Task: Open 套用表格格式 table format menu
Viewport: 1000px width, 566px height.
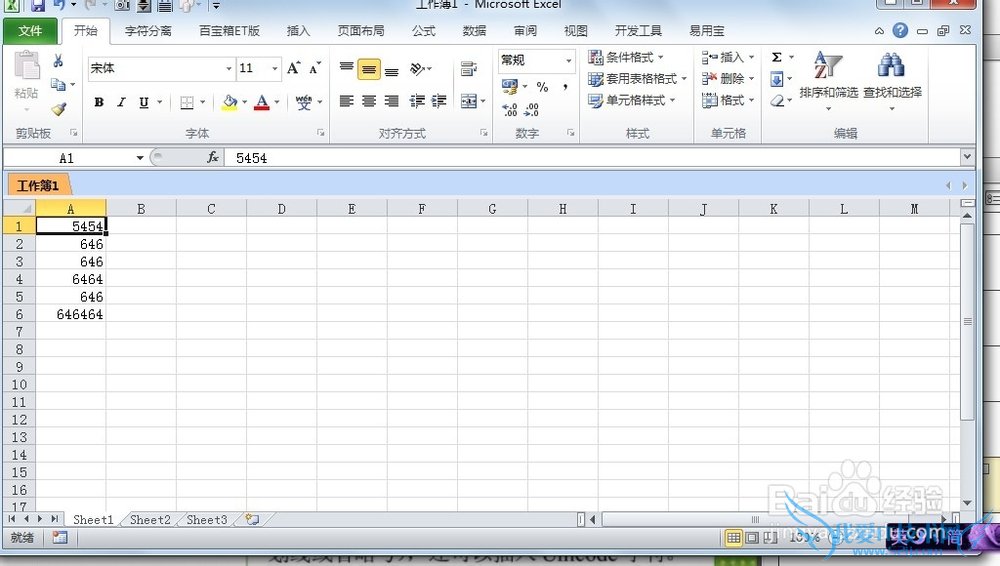Action: click(x=637, y=78)
